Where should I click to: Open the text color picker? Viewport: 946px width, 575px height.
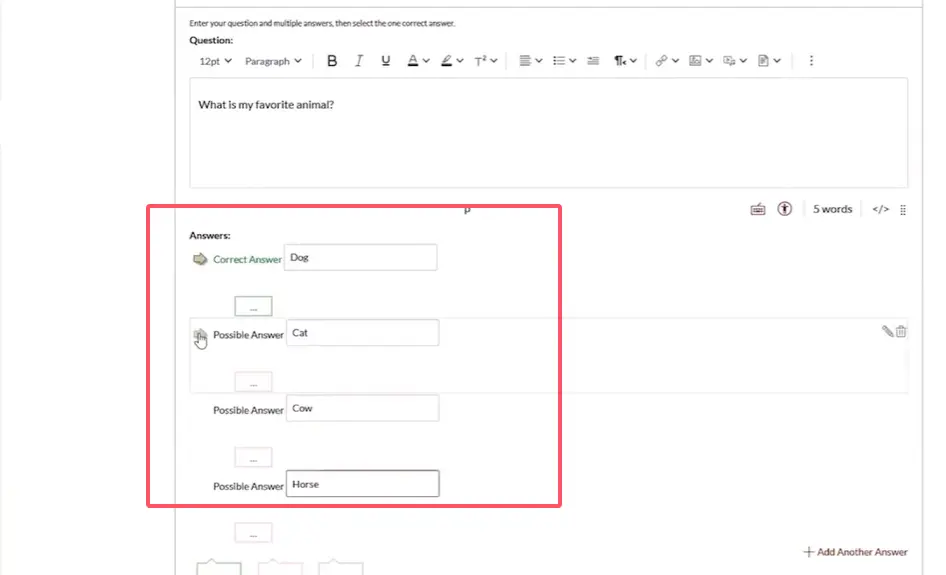[418, 61]
